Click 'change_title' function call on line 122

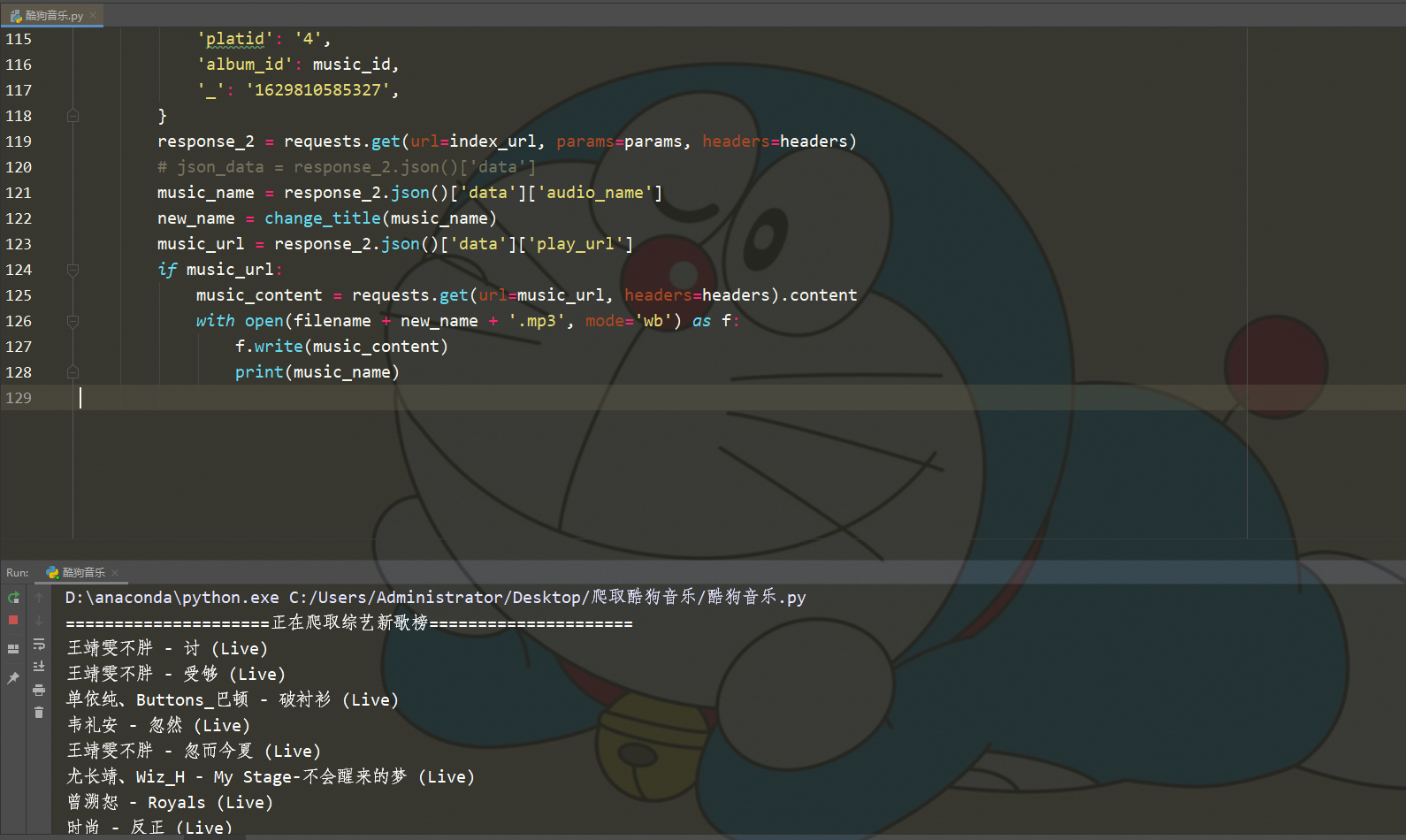tap(323, 218)
